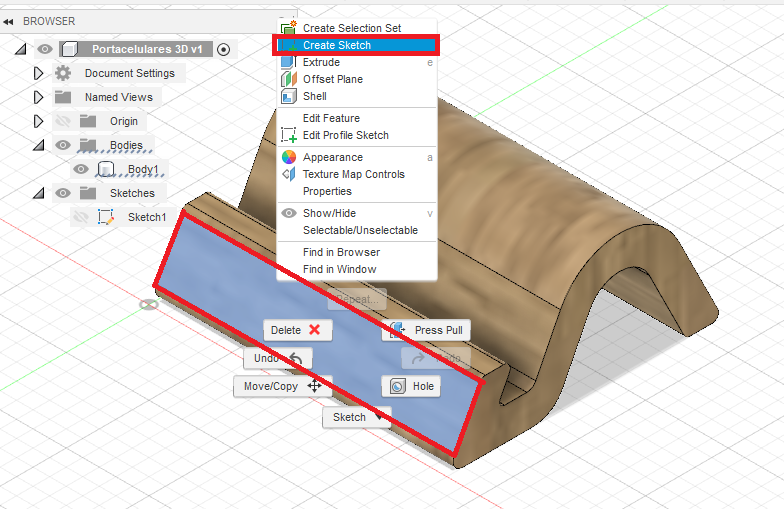Click the Move/Copy button
This screenshot has height=509, width=784.
point(283,386)
